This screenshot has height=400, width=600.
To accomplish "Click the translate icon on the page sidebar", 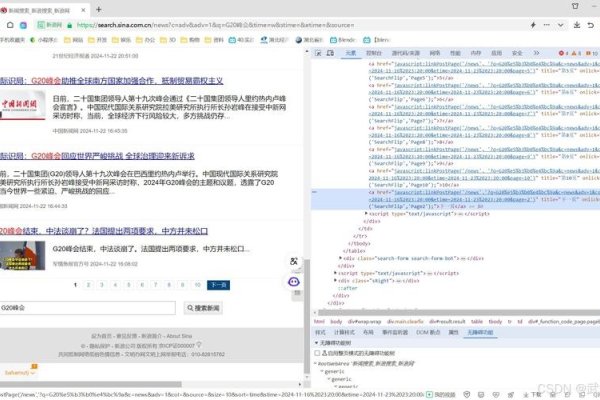I will [x=294, y=261].
